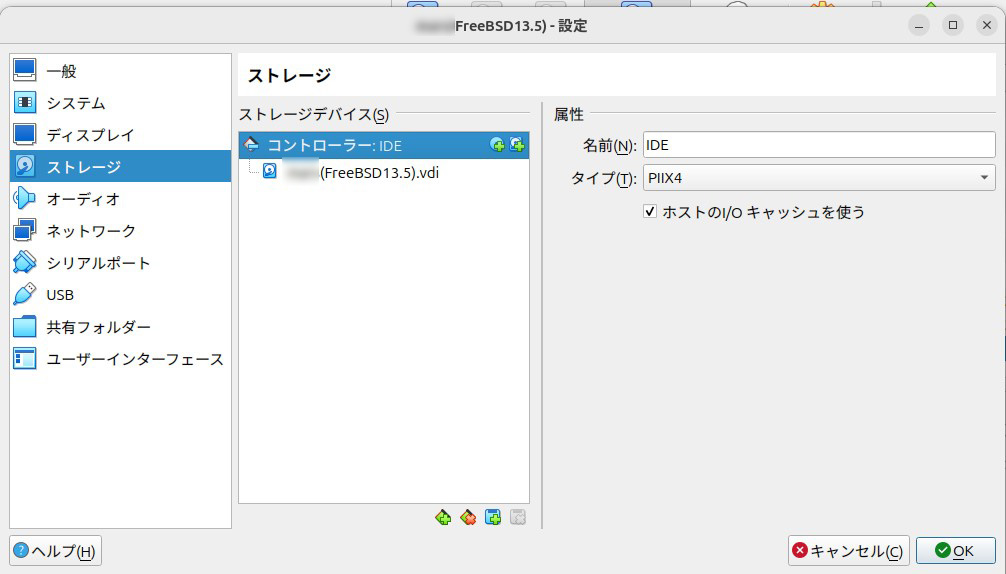Click the システム chip icon
The width and height of the screenshot is (1006, 574).
click(25, 102)
